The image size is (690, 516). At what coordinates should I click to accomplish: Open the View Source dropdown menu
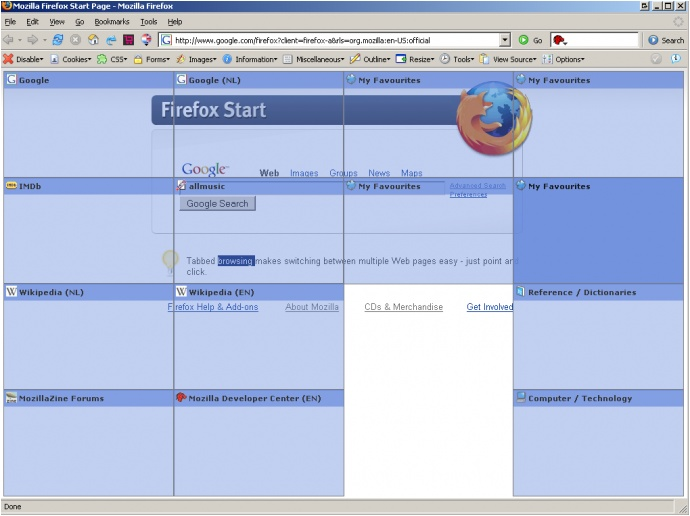tap(508, 59)
